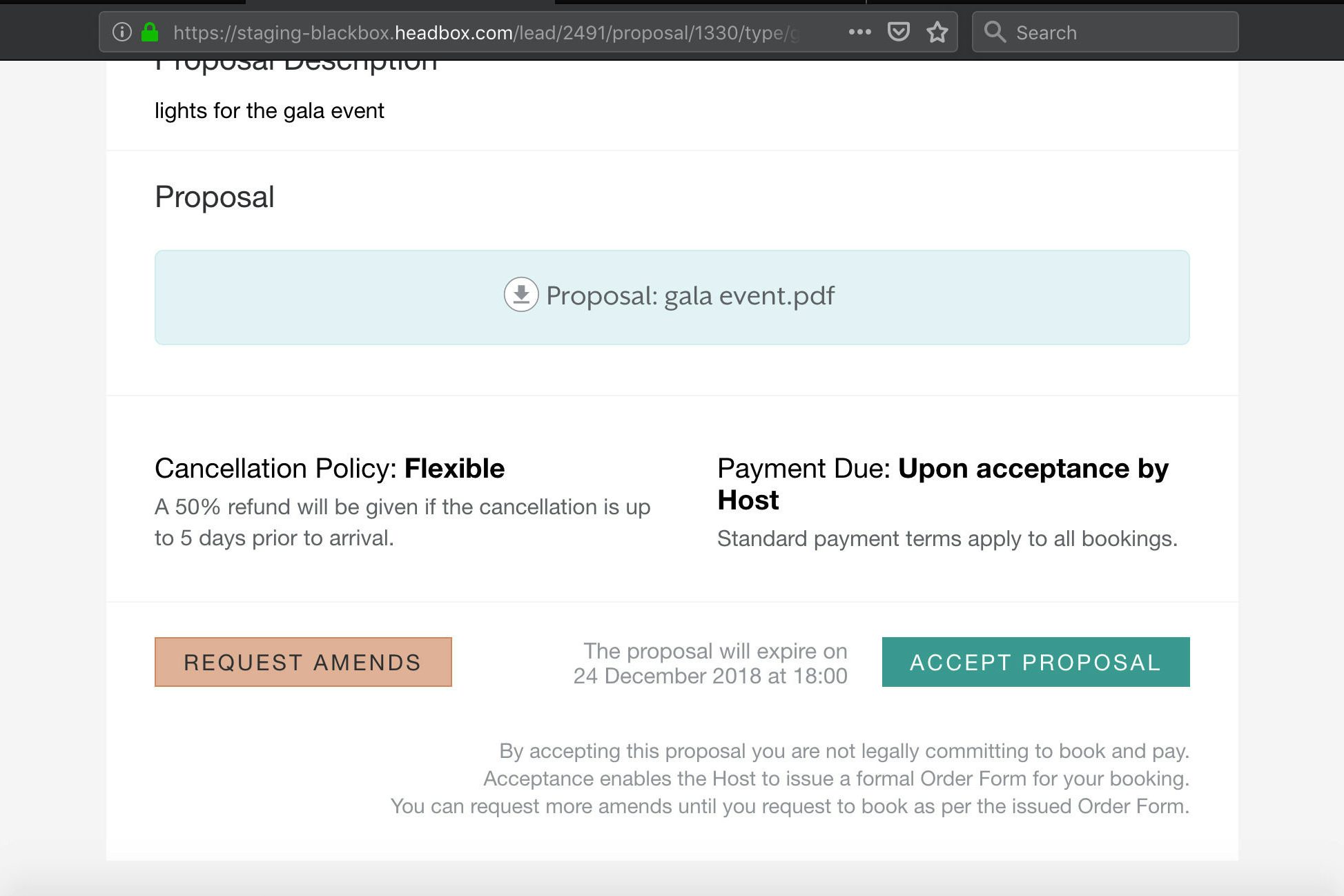Click the "Standard payment terms" text
The width and height of the screenshot is (1344, 896).
coord(947,539)
